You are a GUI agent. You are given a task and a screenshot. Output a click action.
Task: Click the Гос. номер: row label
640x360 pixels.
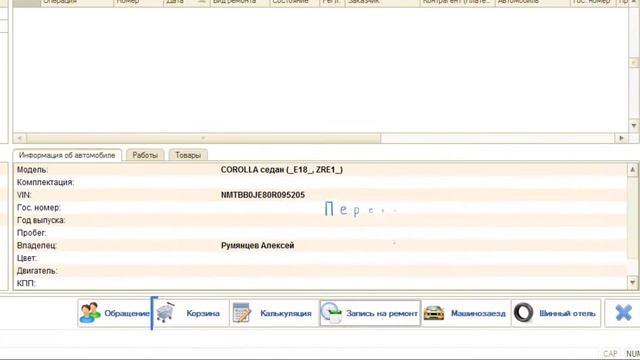39,208
